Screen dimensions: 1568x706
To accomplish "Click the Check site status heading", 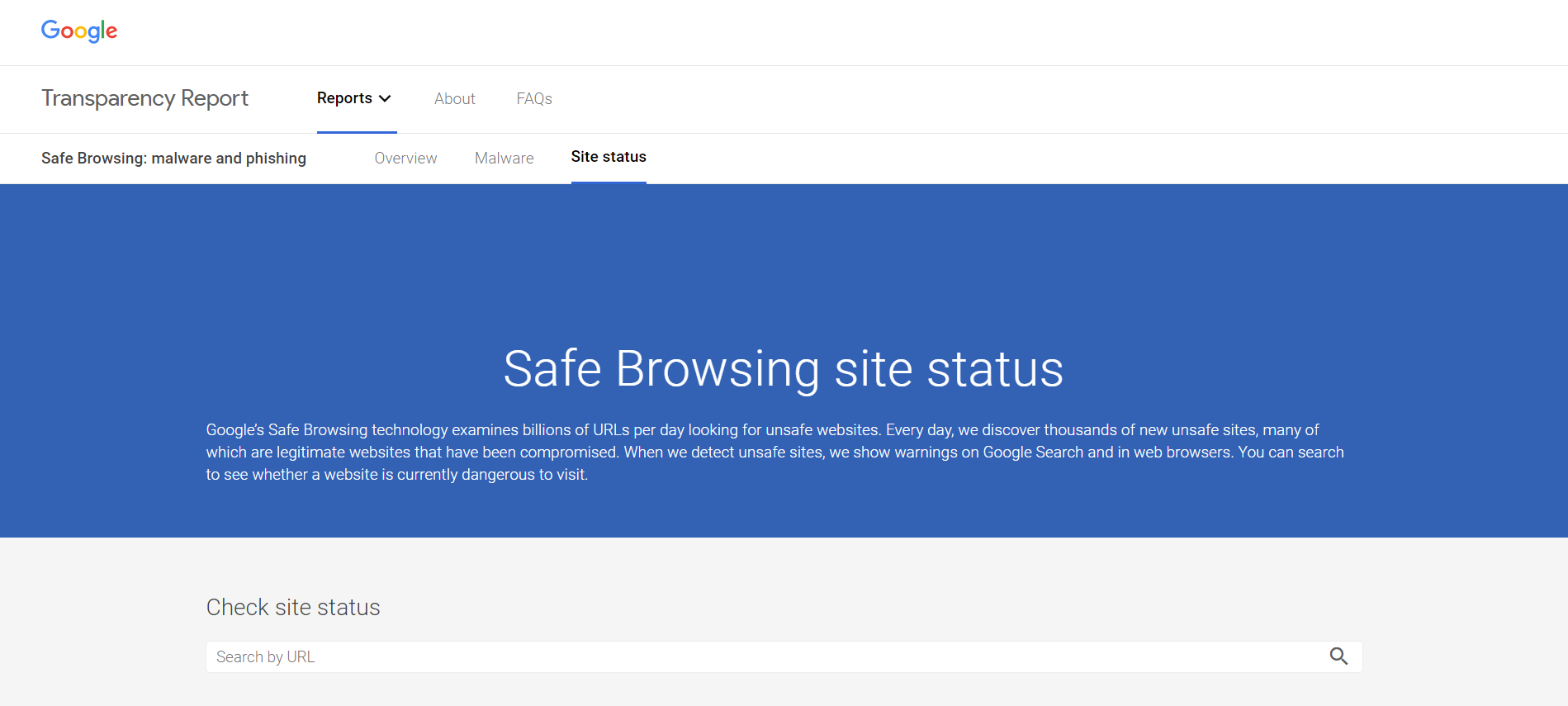I will 293,608.
